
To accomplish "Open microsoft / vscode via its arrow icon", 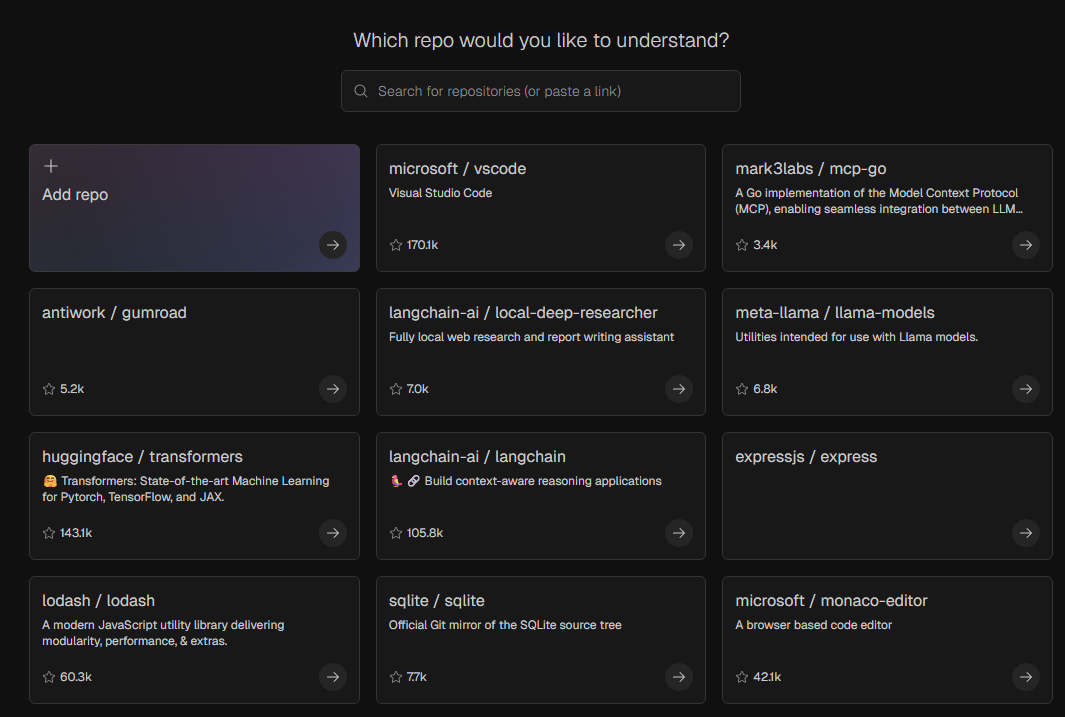I will click(679, 245).
